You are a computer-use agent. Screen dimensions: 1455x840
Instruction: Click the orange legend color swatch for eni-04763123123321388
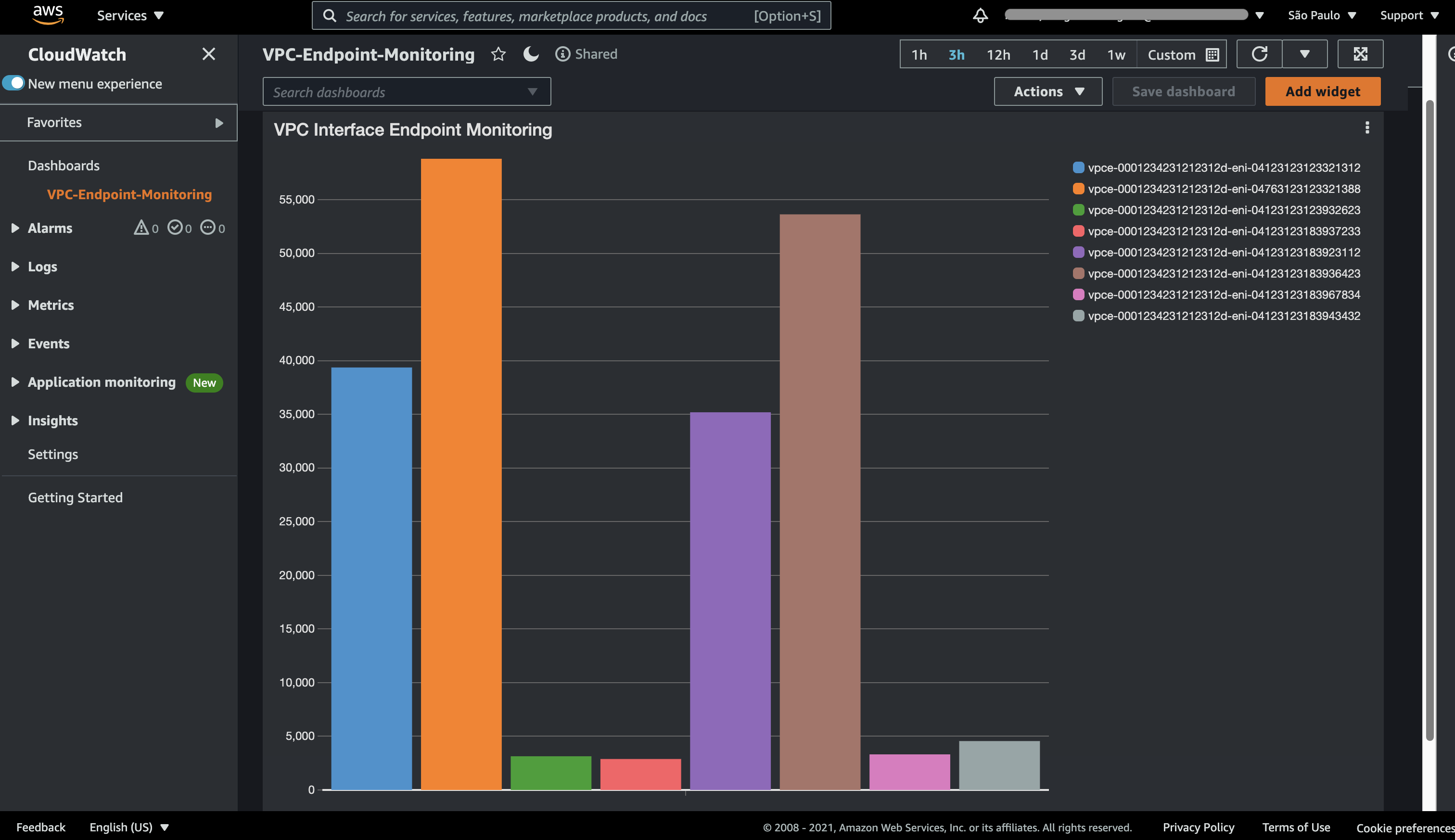point(1077,188)
